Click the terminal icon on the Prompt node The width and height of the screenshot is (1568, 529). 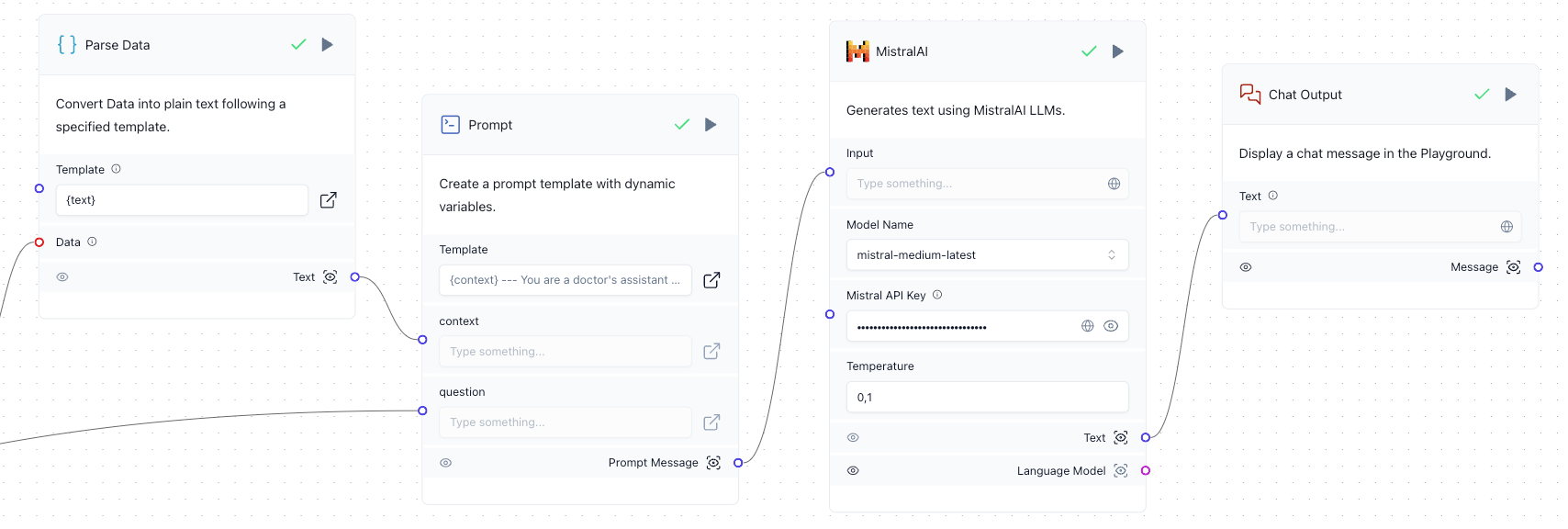450,124
